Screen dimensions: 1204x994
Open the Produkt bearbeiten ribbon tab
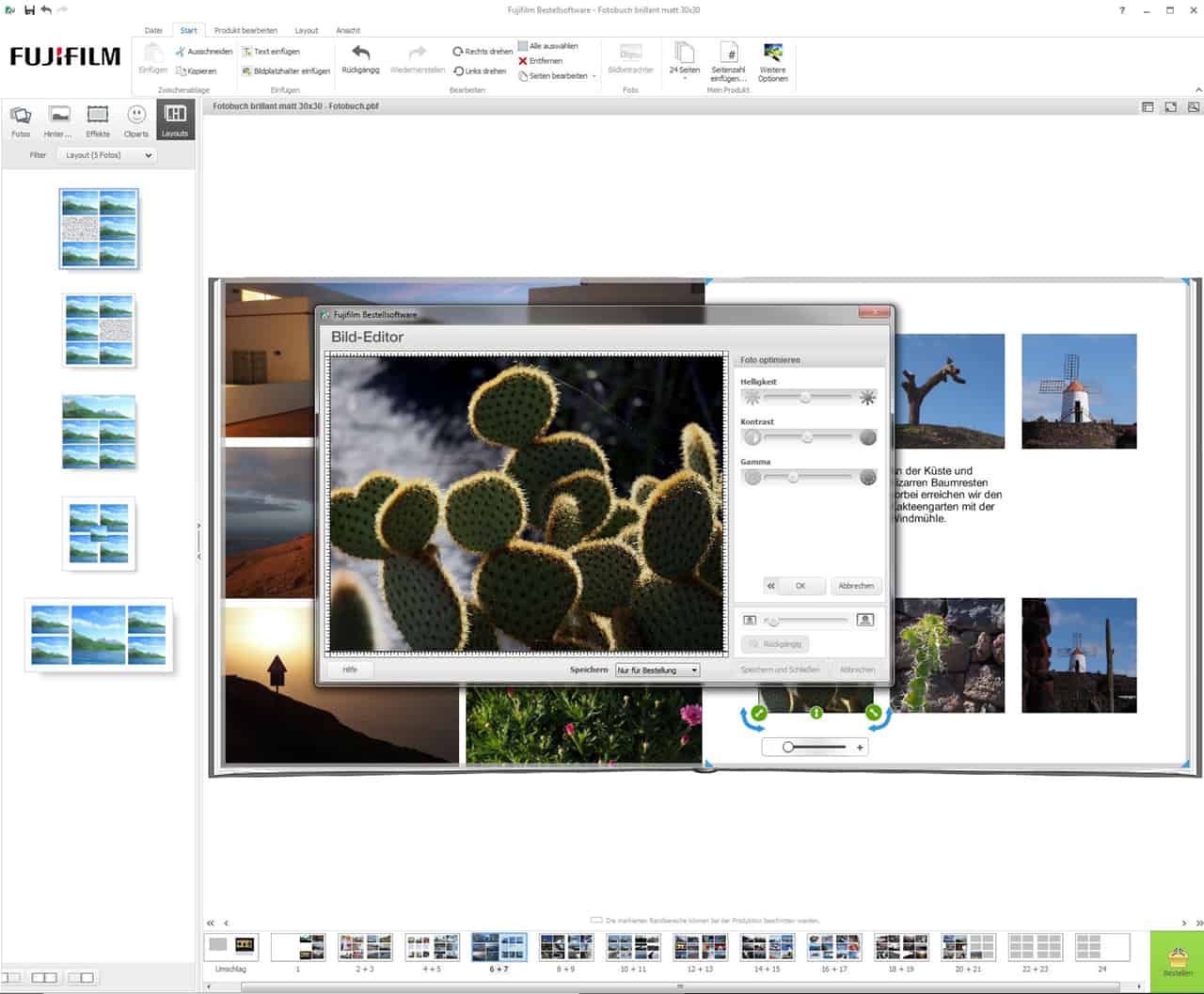coord(246,30)
